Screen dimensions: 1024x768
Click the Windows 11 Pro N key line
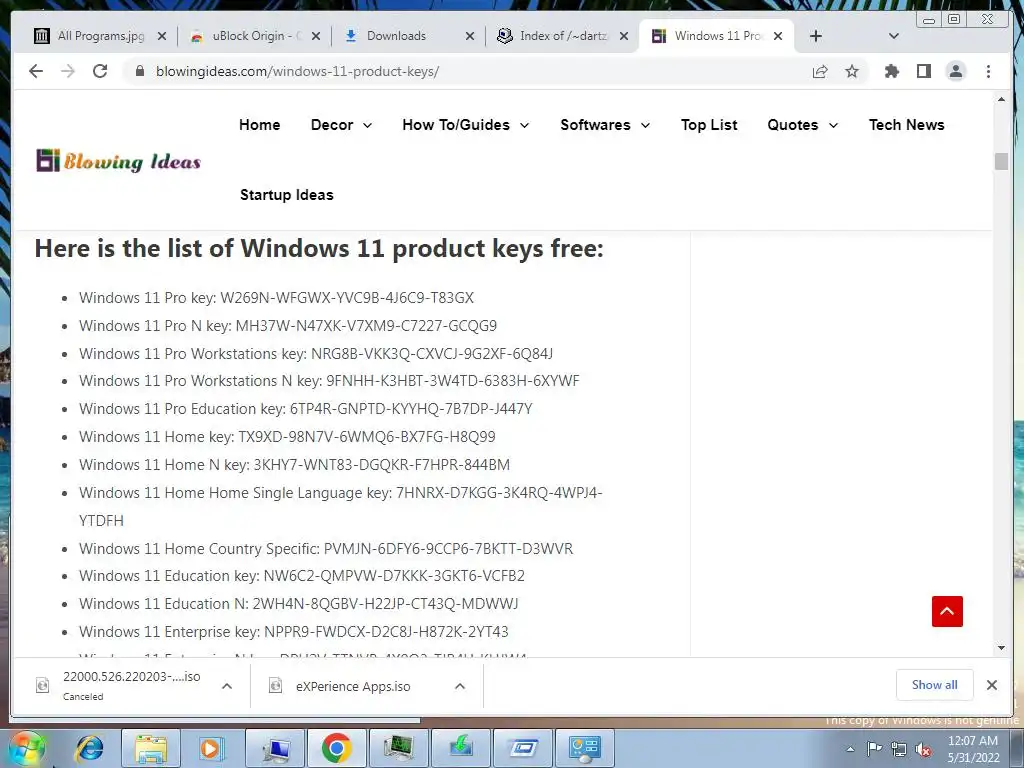click(x=288, y=326)
